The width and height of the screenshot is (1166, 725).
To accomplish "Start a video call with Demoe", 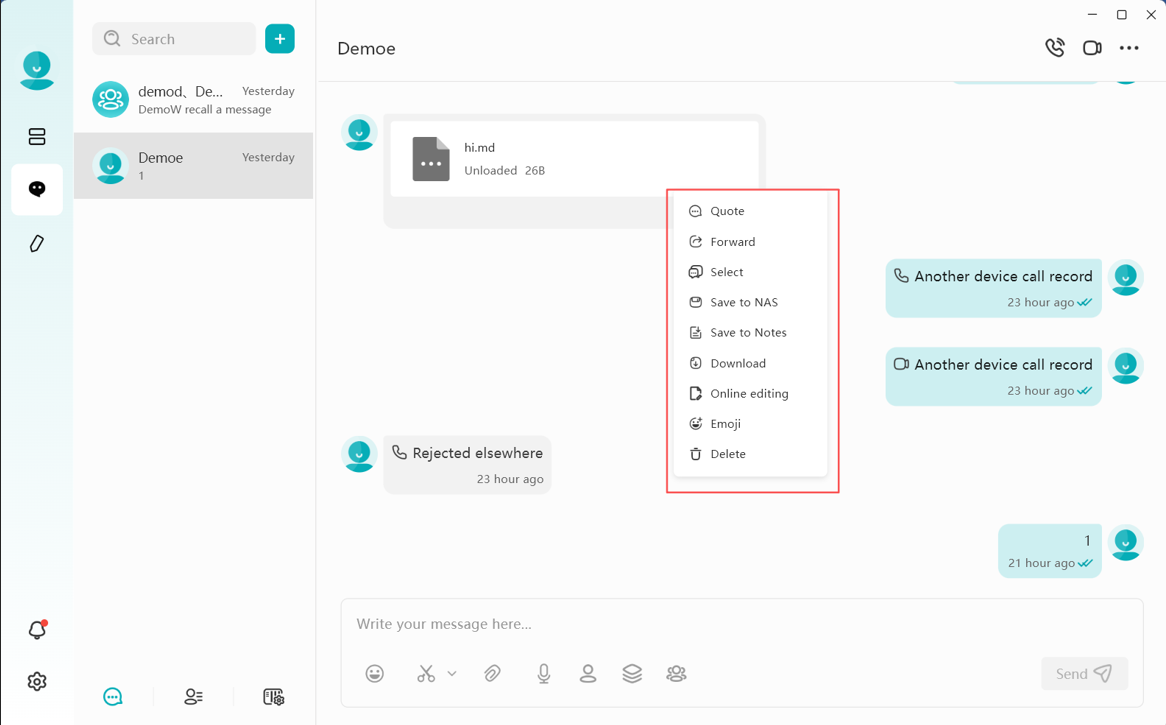I will pos(1092,48).
